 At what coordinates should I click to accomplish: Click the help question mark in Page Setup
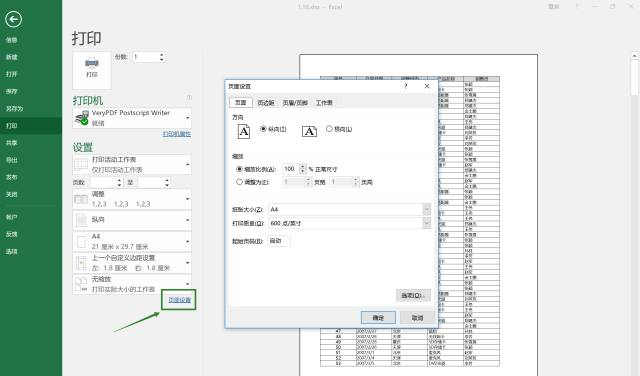(x=406, y=86)
